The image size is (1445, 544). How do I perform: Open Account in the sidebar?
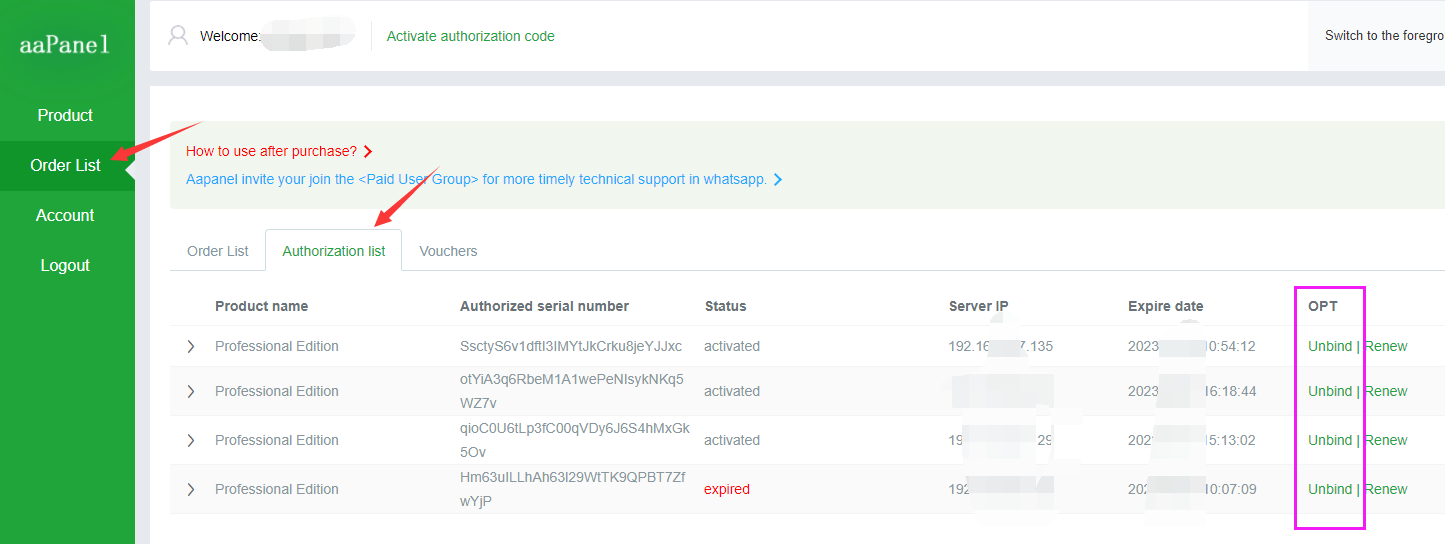click(66, 215)
